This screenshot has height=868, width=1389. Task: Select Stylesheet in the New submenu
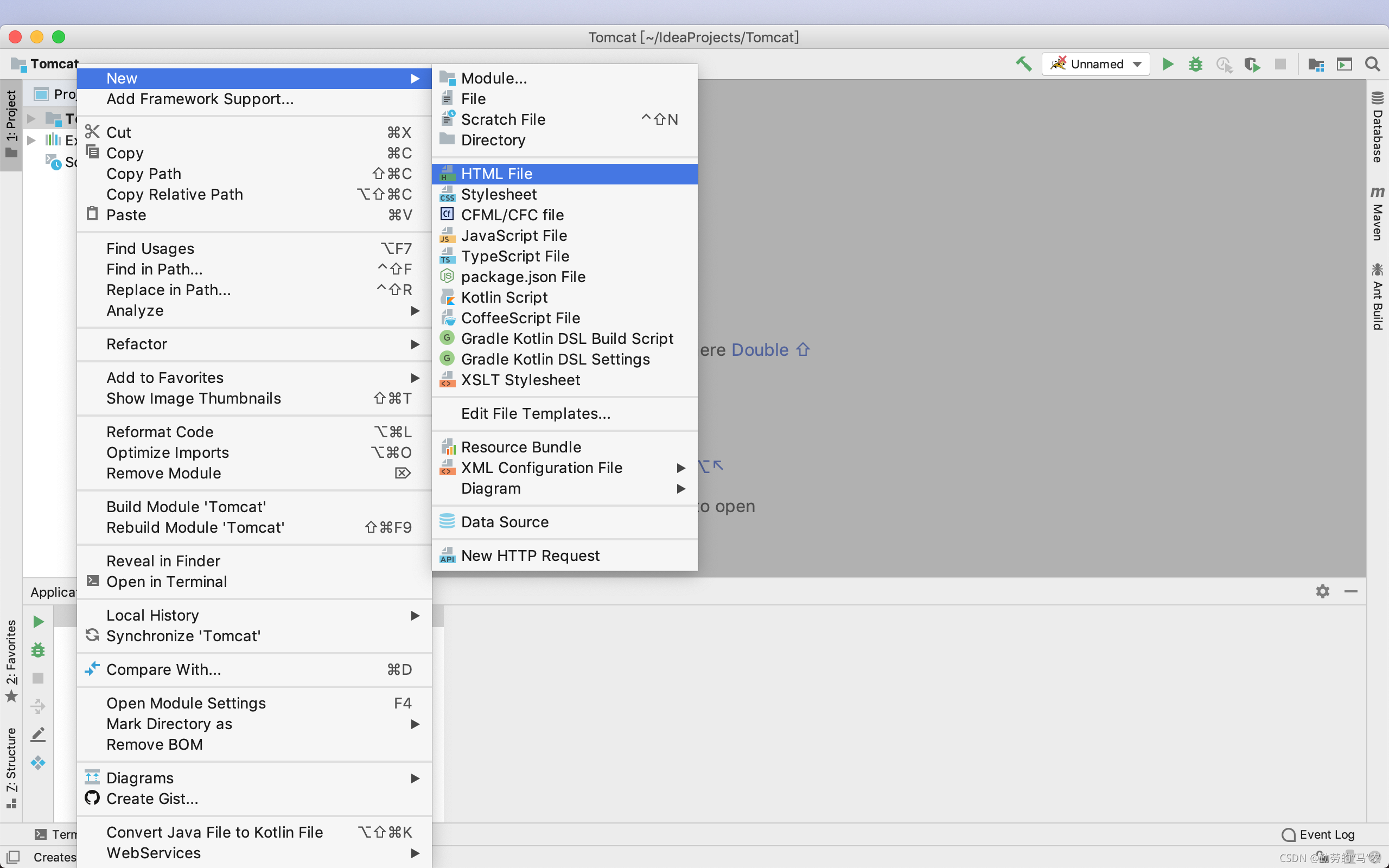tap(565, 195)
